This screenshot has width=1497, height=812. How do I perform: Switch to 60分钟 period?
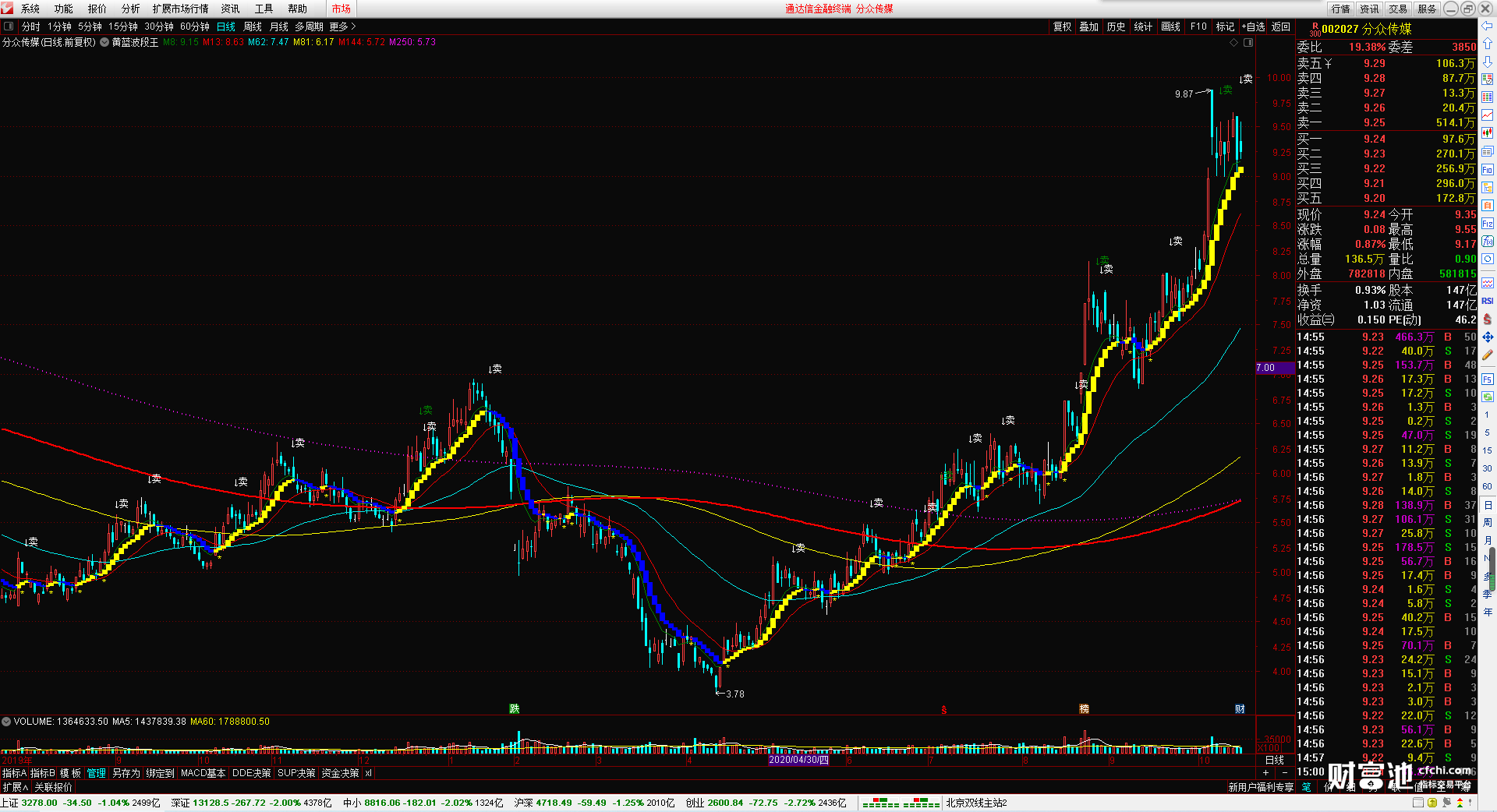(195, 26)
